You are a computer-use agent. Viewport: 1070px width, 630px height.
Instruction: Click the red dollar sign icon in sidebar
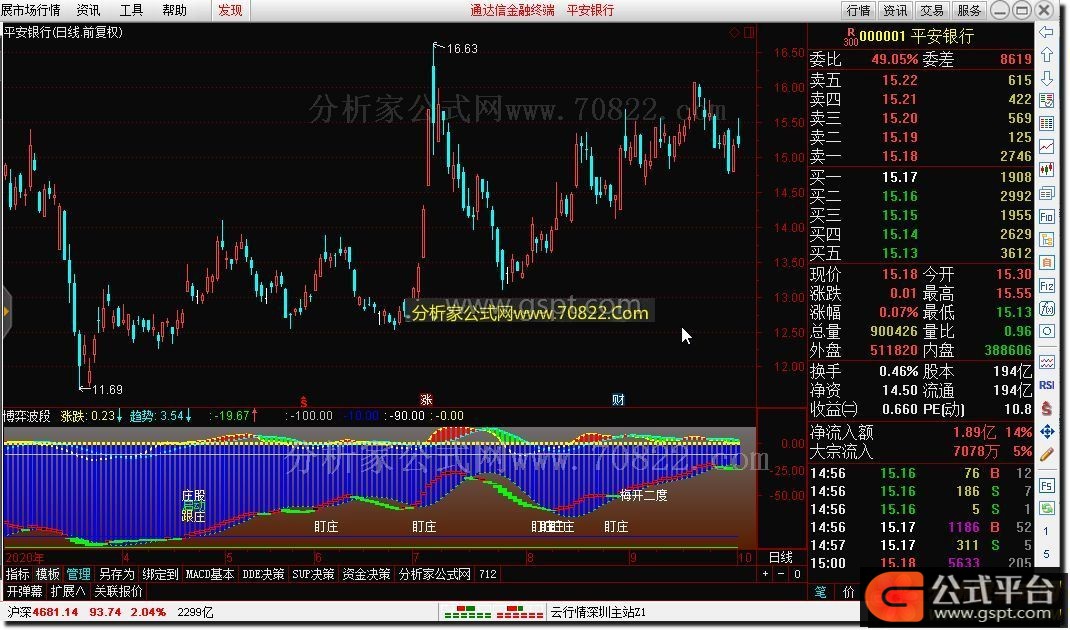(x=1046, y=408)
